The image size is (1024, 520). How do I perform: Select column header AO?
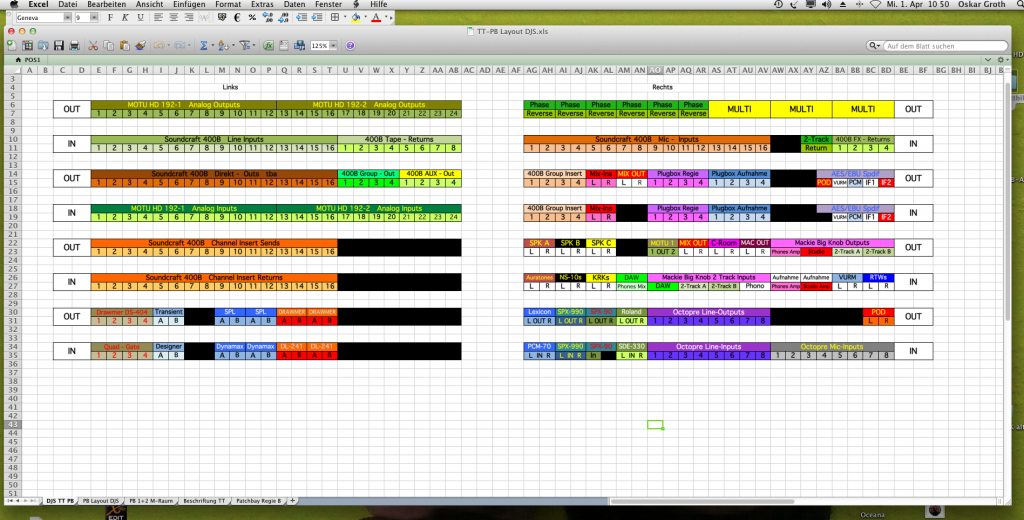click(655, 71)
